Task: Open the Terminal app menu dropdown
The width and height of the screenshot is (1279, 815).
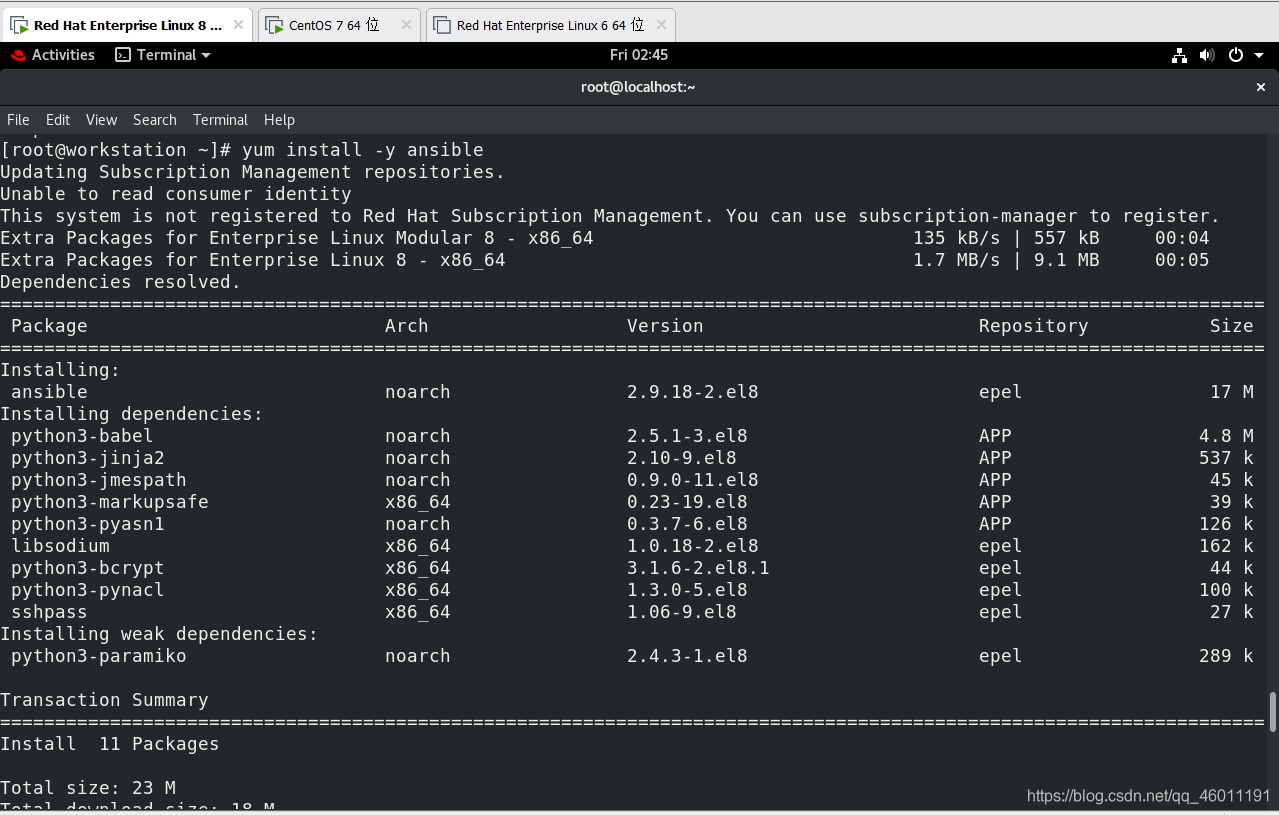Action: pyautogui.click(x=163, y=55)
